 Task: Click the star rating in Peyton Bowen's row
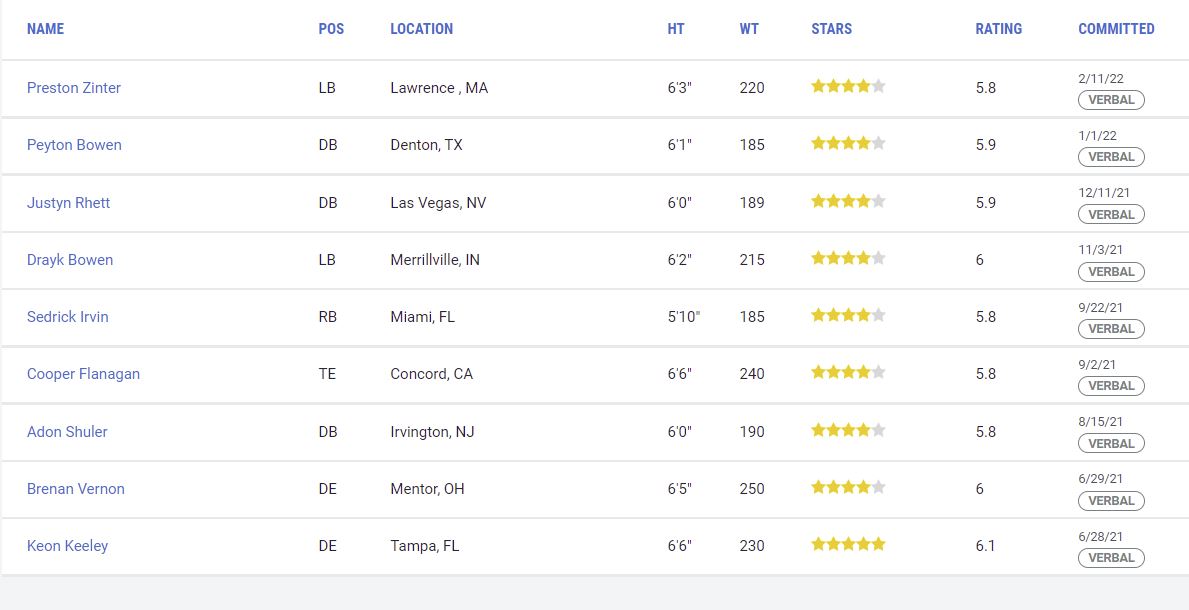click(849, 143)
